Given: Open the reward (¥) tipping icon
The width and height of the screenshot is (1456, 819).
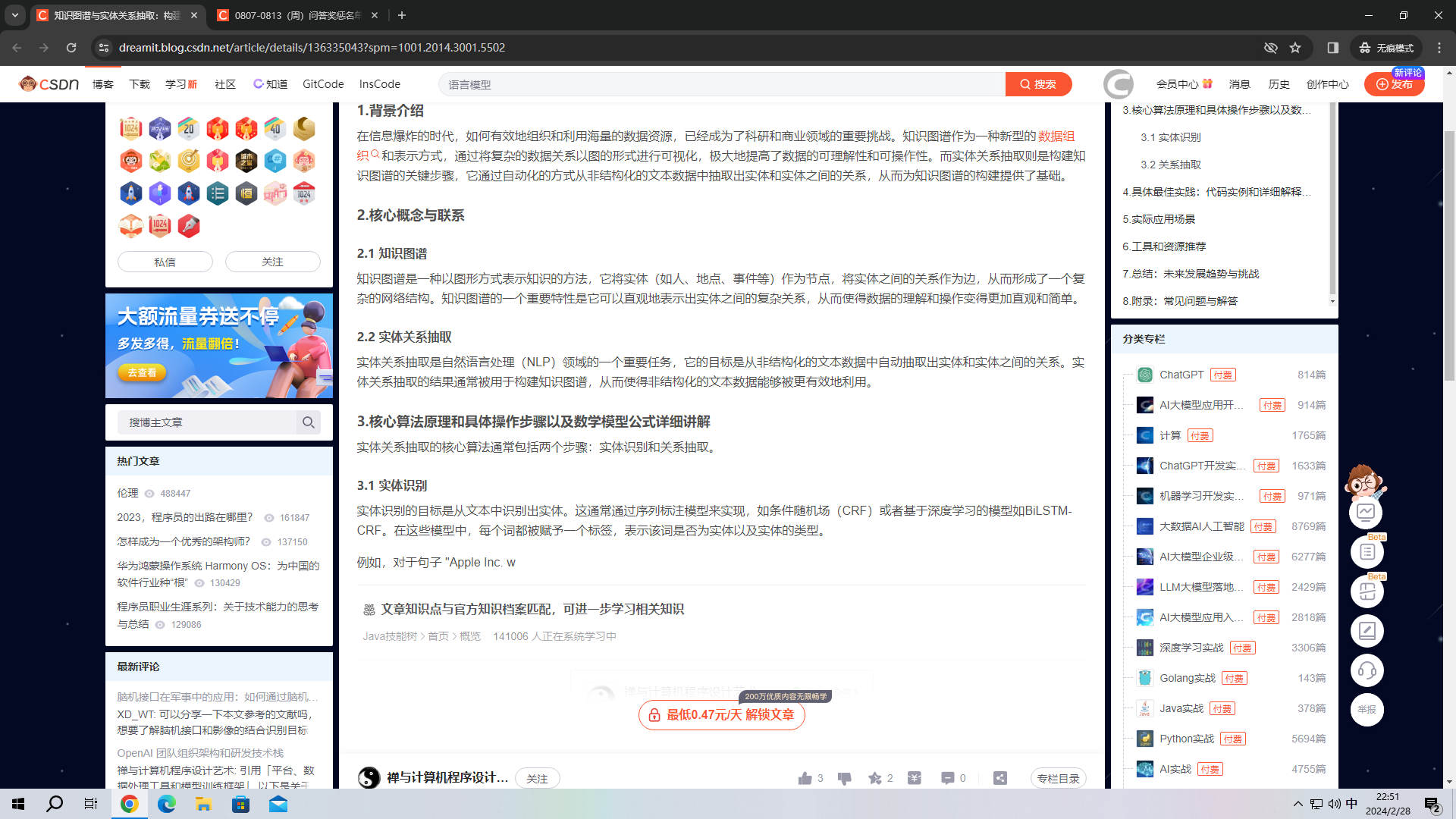Looking at the screenshot, I should point(914,778).
